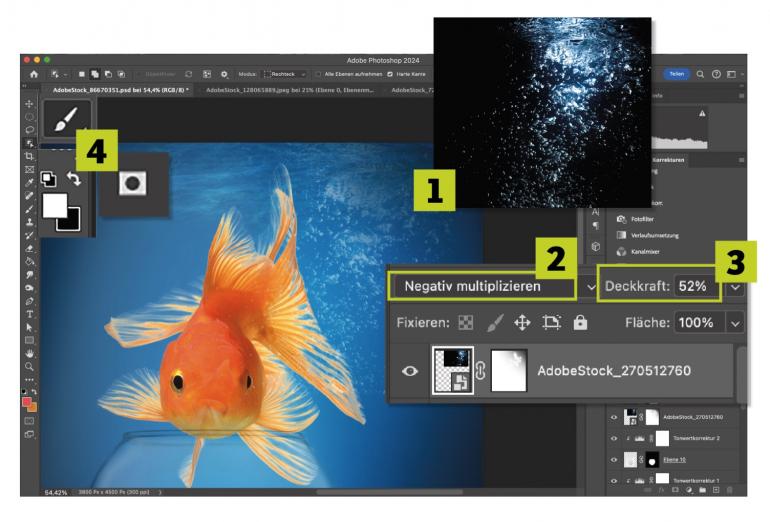Image resolution: width=770 pixels, height=522 pixels.
Task: Open the Modus 'Rechteck' dropdown
Action: [x=285, y=74]
